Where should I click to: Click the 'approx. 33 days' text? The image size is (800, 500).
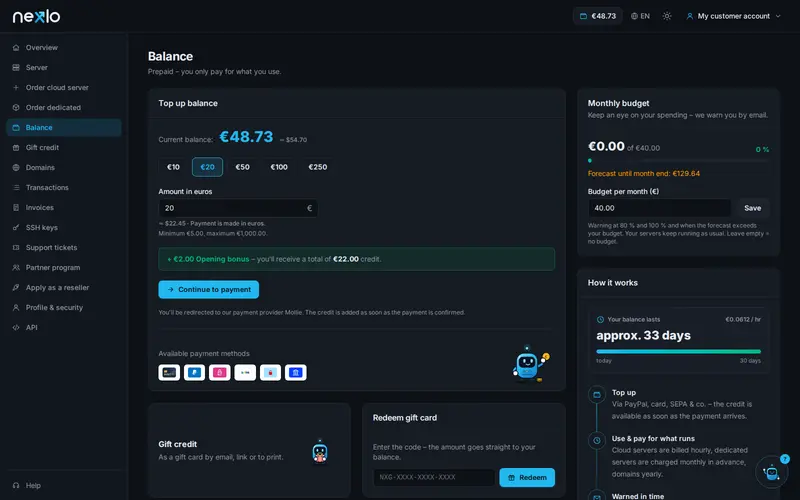click(643, 335)
